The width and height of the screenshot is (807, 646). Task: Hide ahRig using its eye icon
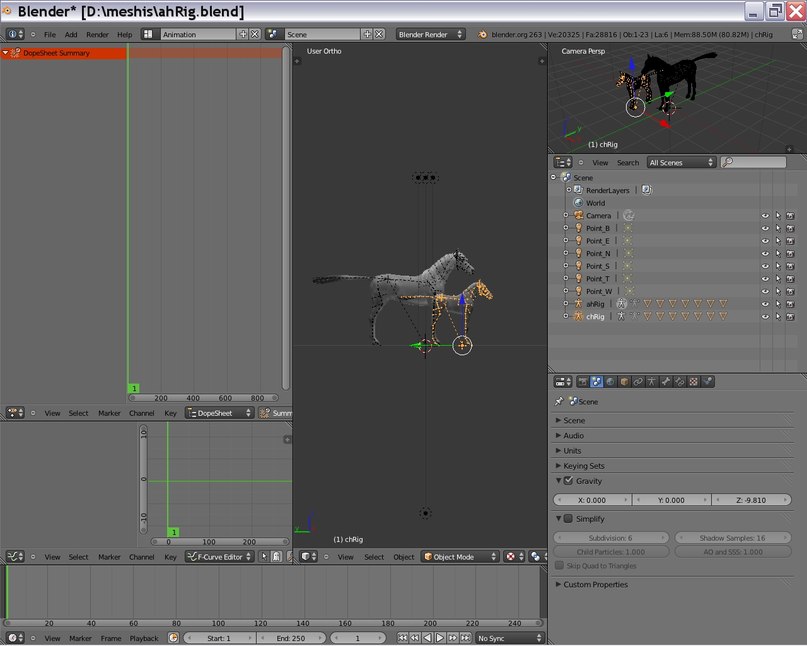765,304
